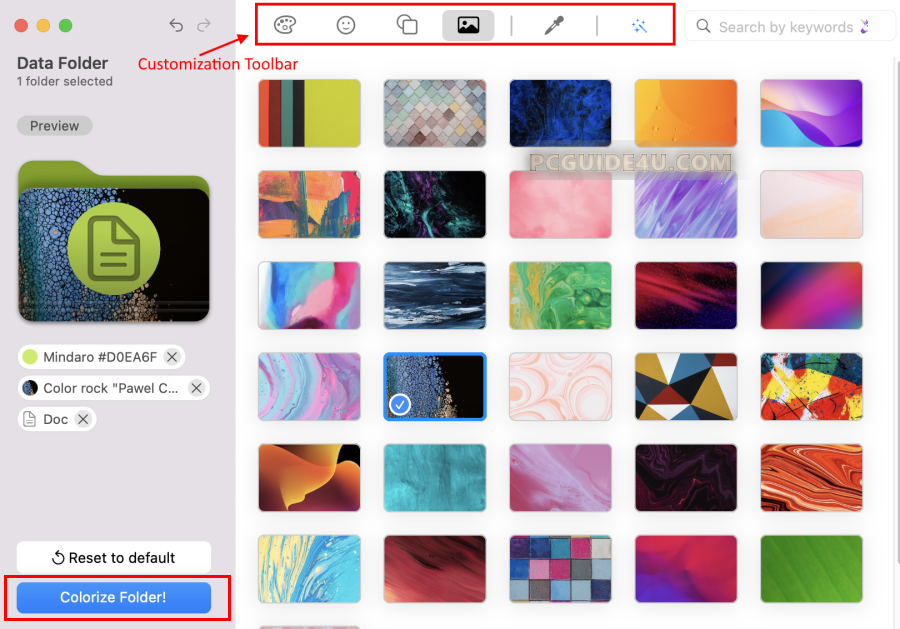
Task: Remove the Color rock texture tag
Action: pos(196,388)
